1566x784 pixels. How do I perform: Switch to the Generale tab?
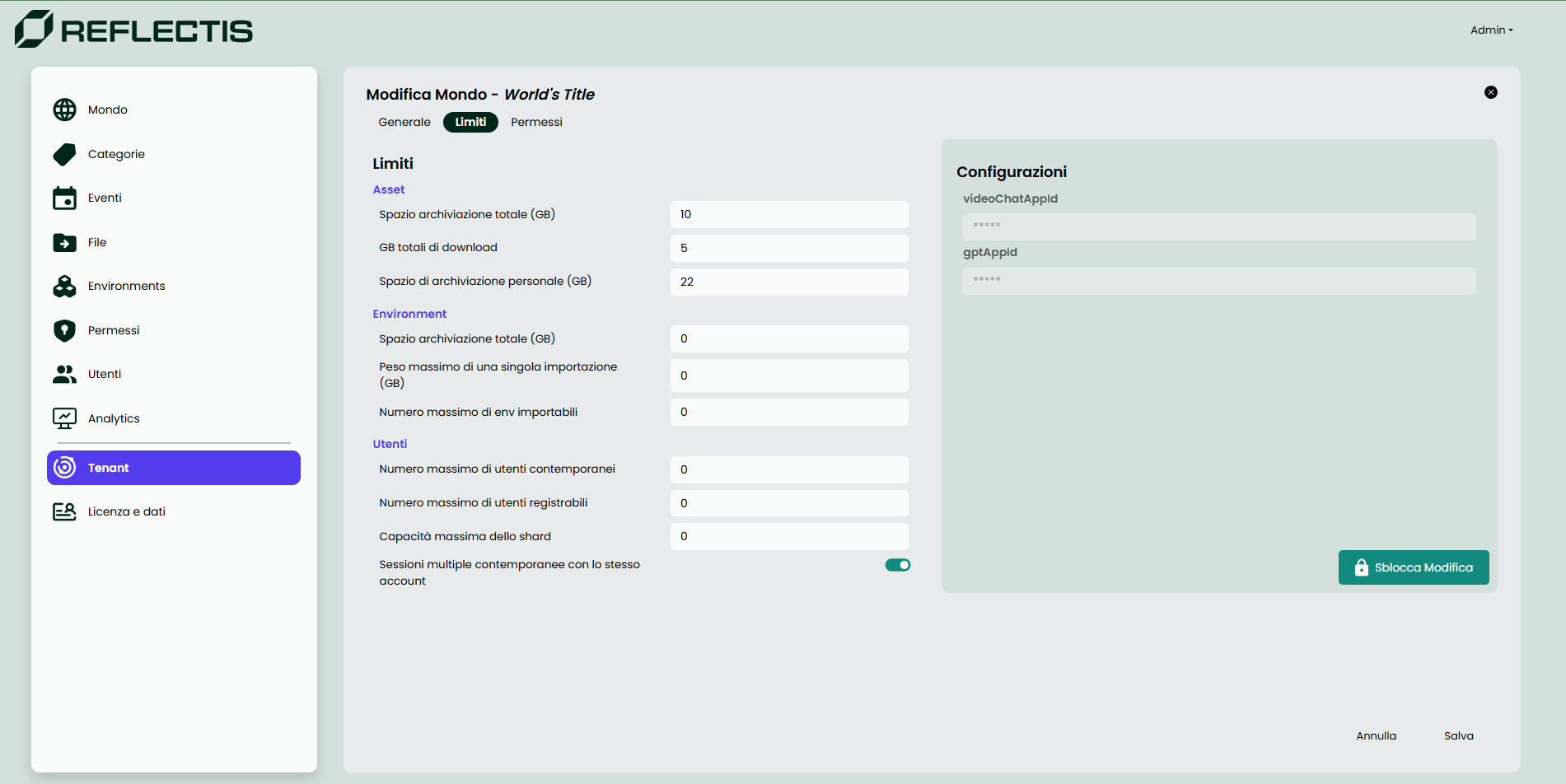[x=404, y=122]
